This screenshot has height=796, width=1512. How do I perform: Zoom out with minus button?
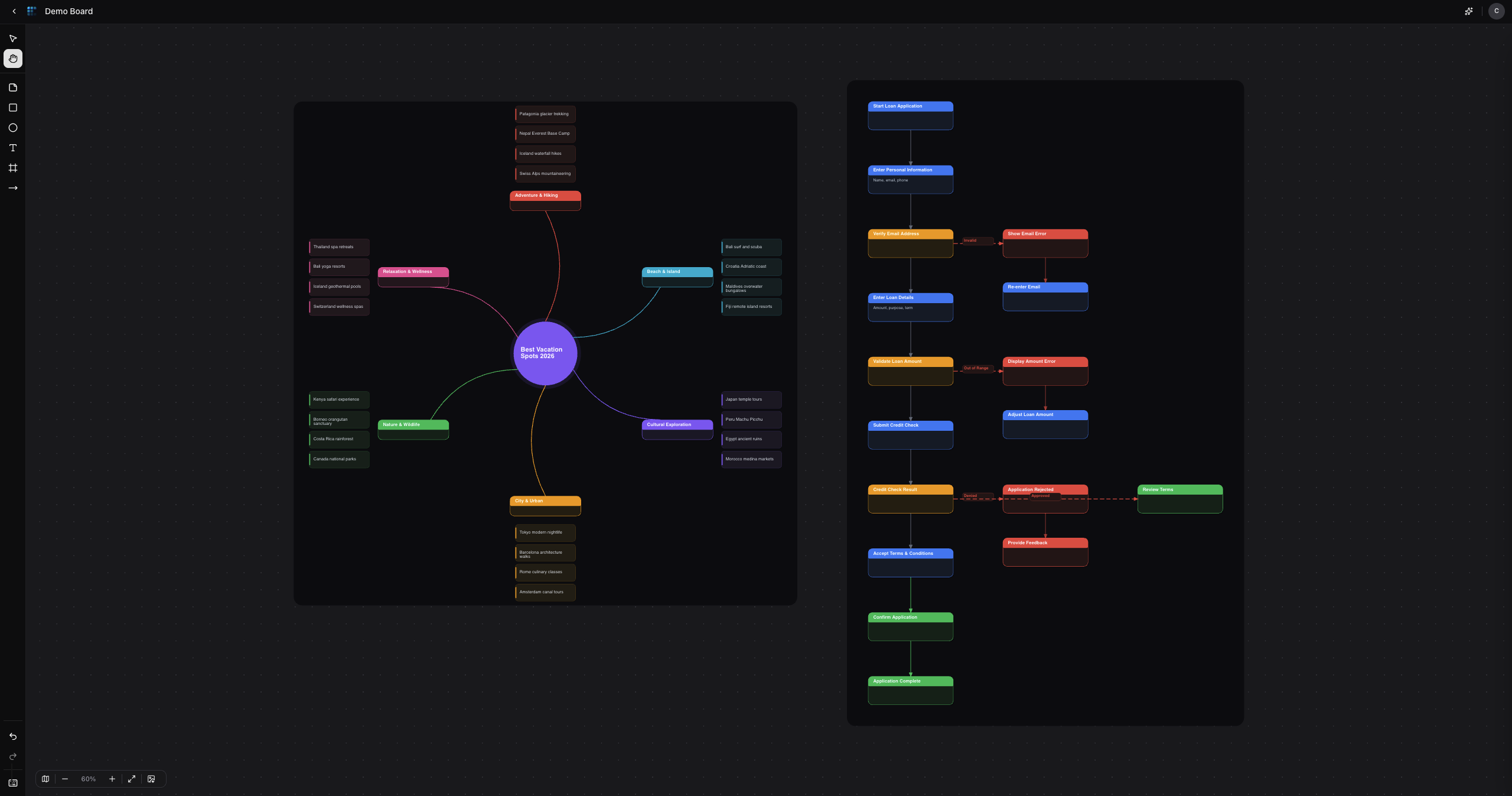pos(65,779)
